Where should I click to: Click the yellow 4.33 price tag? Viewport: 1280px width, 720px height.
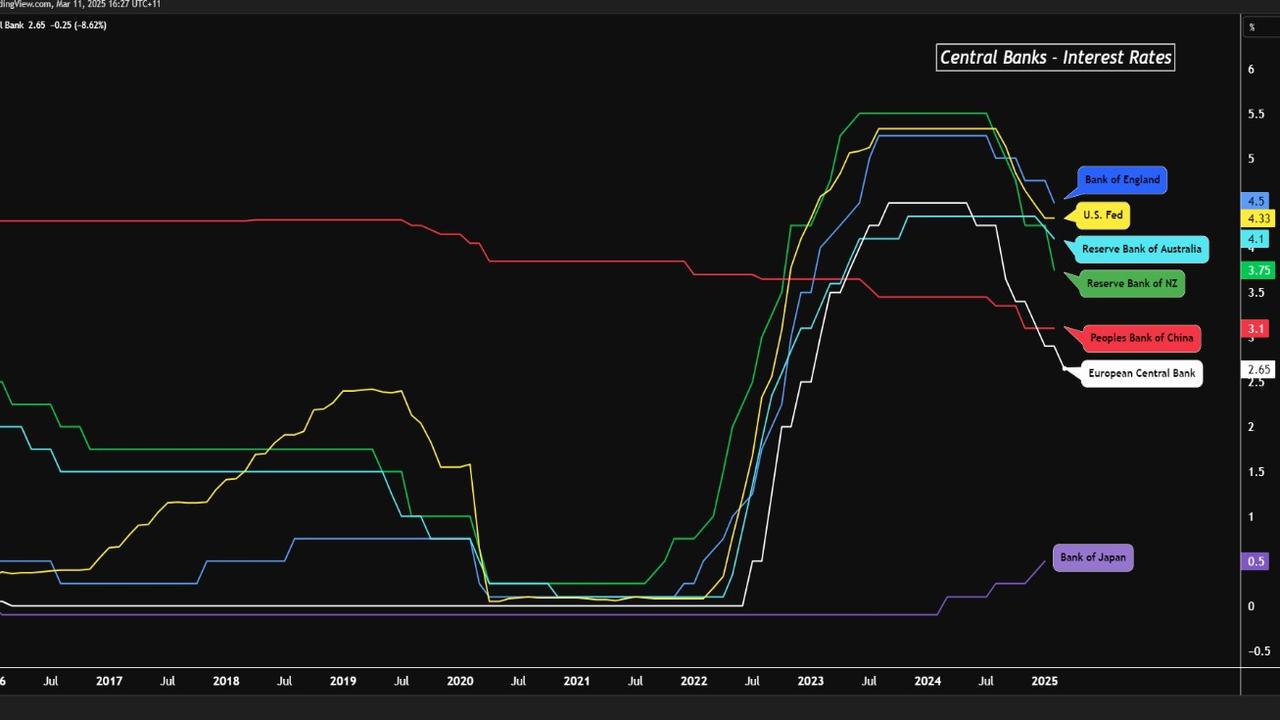1259,219
